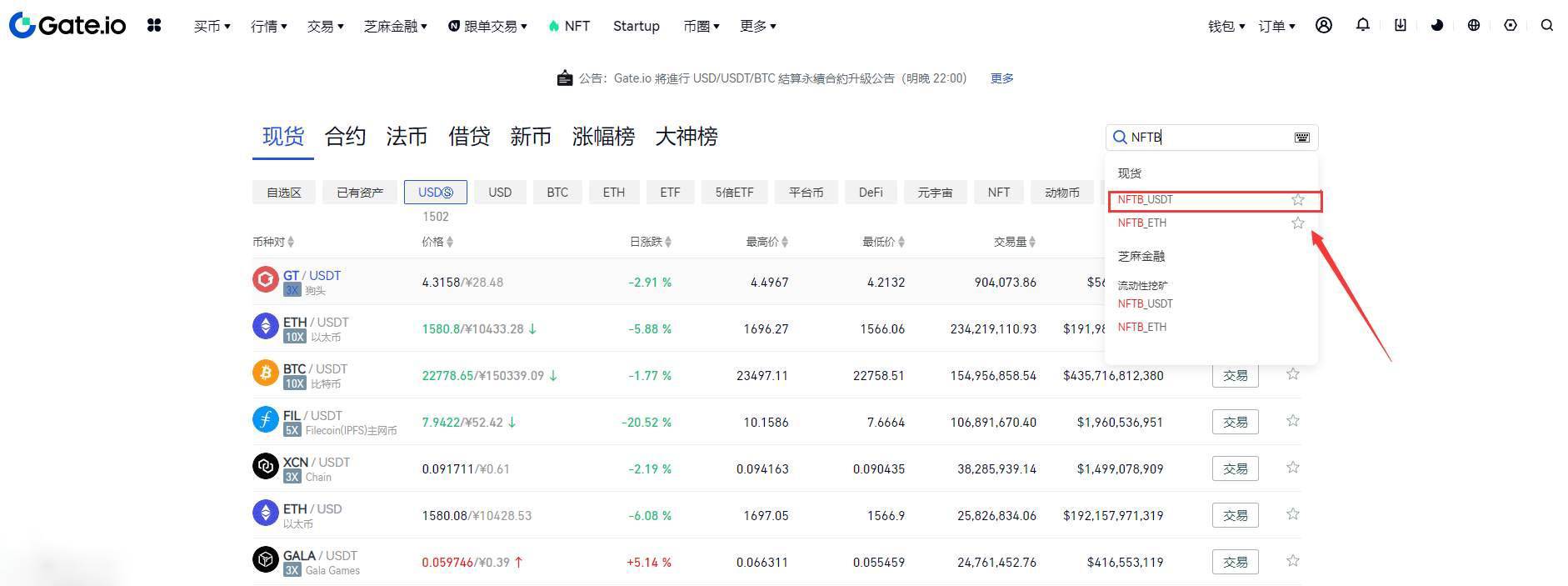
Task: Favorite XCN/USDT row with star
Action: pyautogui.click(x=1293, y=468)
